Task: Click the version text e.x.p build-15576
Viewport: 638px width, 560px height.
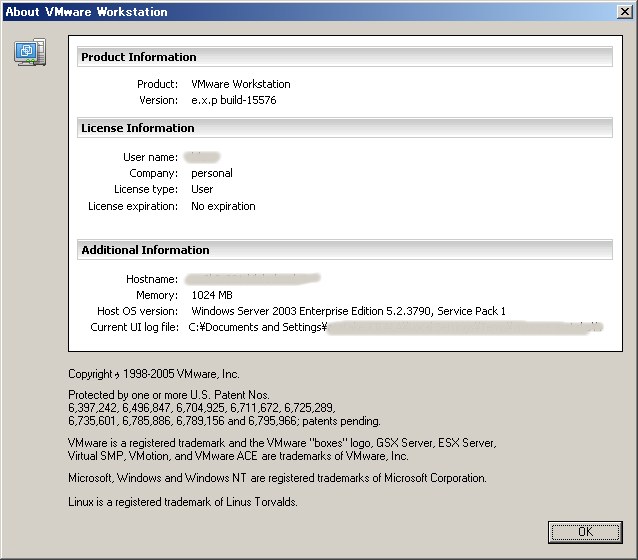Action: click(233, 101)
